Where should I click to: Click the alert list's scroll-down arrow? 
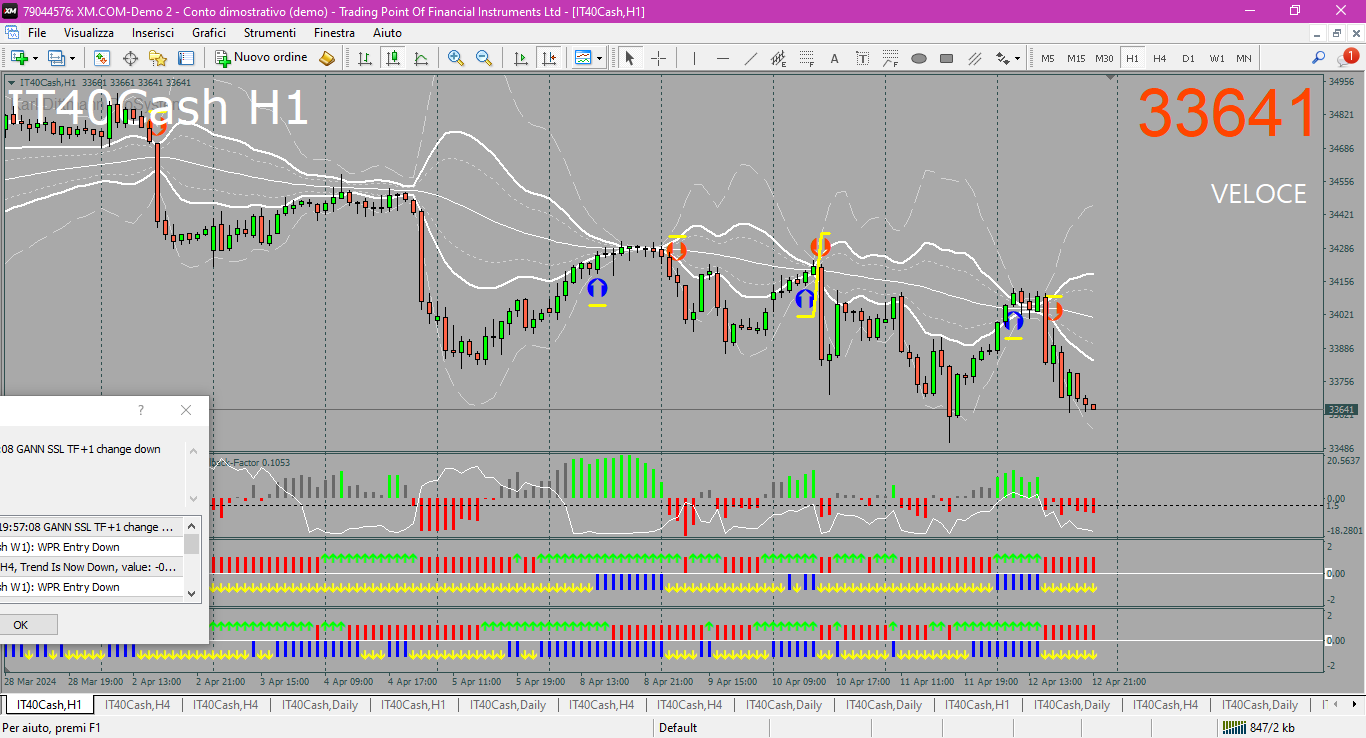coord(192,593)
